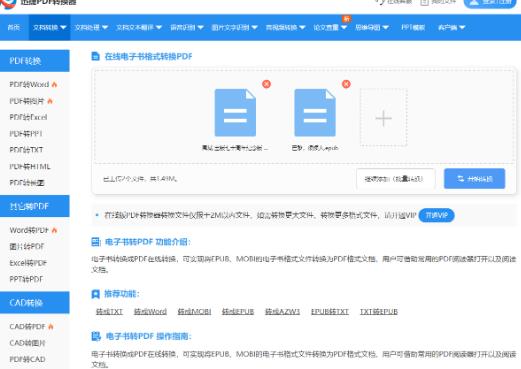Expand the 图片文字识别 dropdown menu

point(234,27)
